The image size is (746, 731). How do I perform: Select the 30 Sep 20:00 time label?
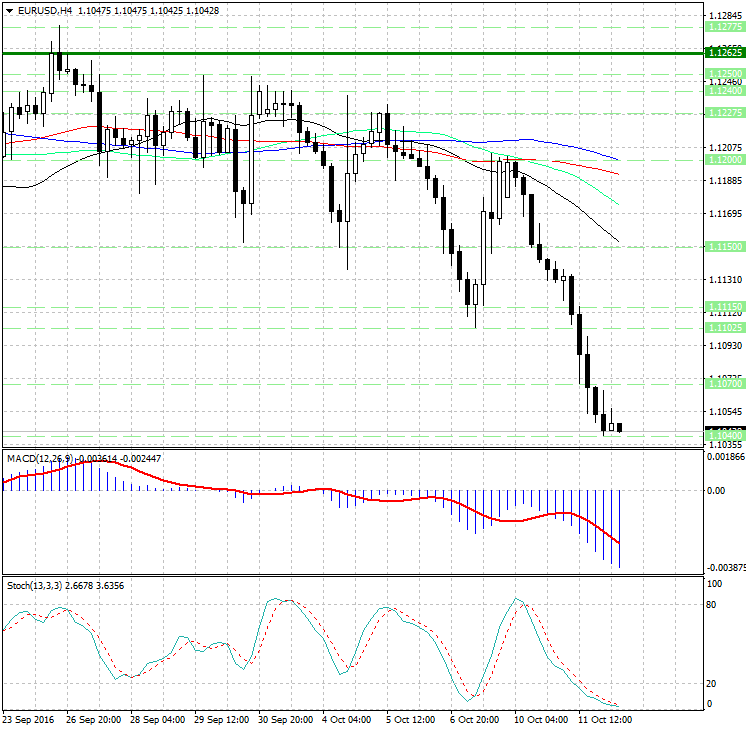(x=284, y=719)
